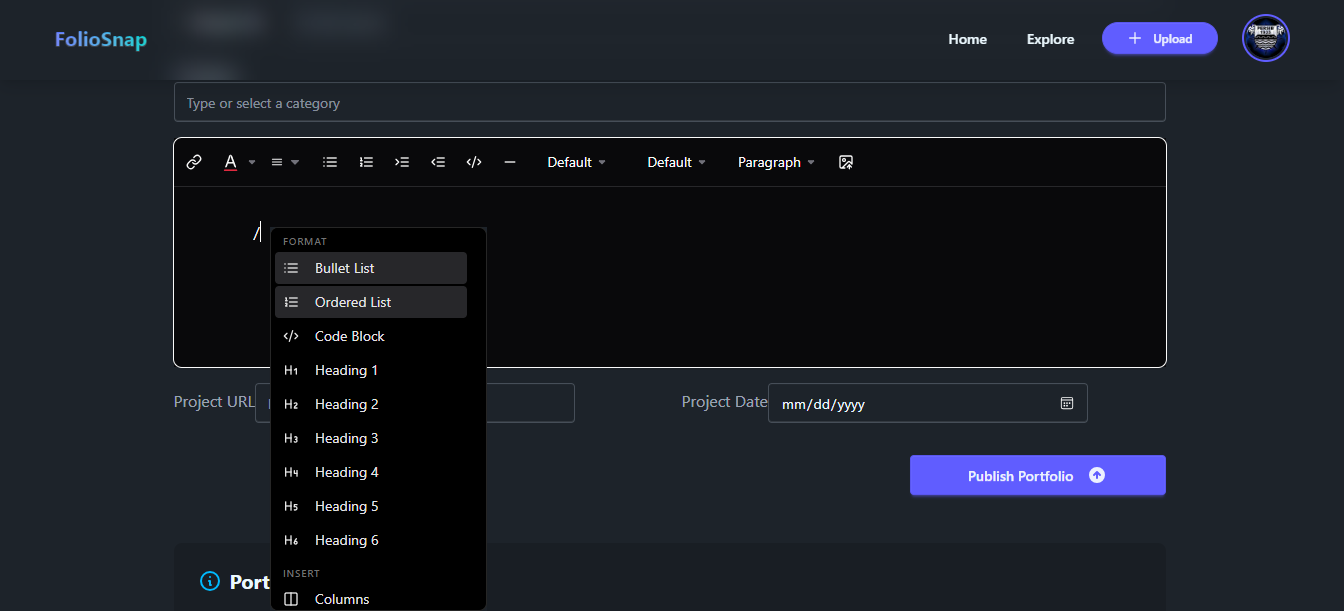This screenshot has width=1344, height=611.
Task: Select Code Block in the slash menu
Action: (x=349, y=336)
